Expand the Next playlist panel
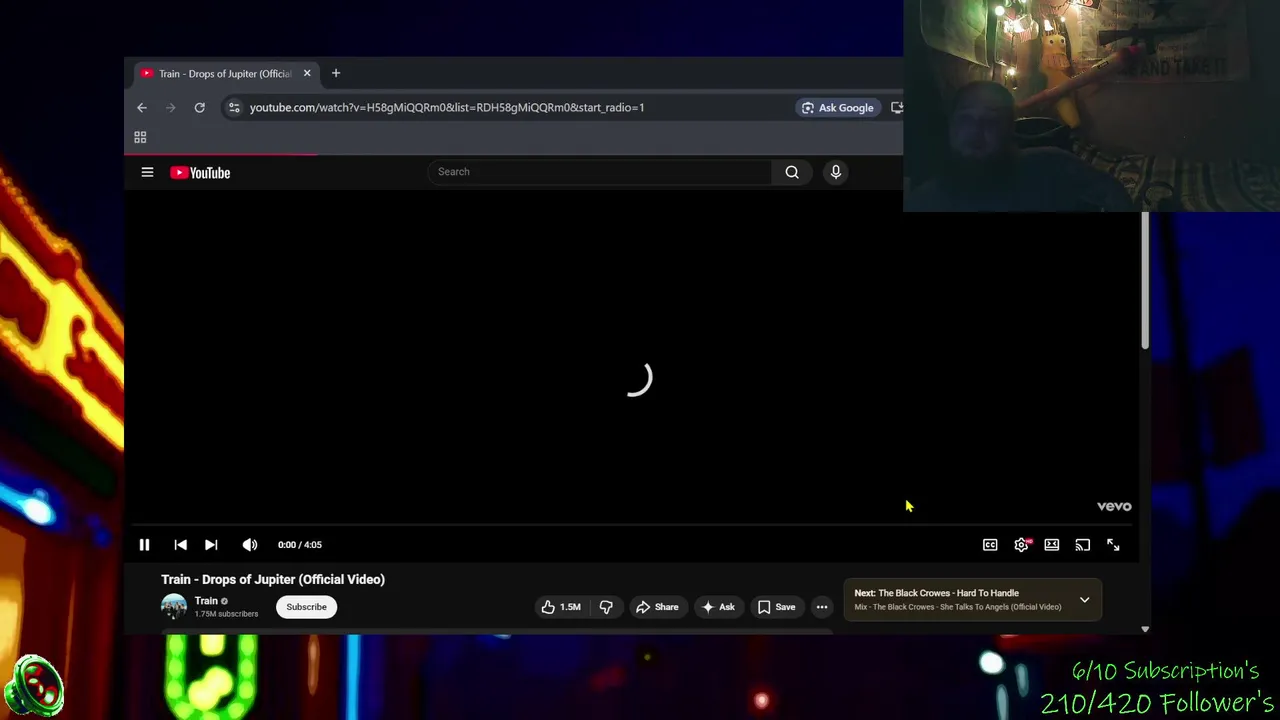Image resolution: width=1280 pixels, height=720 pixels. point(1084,600)
